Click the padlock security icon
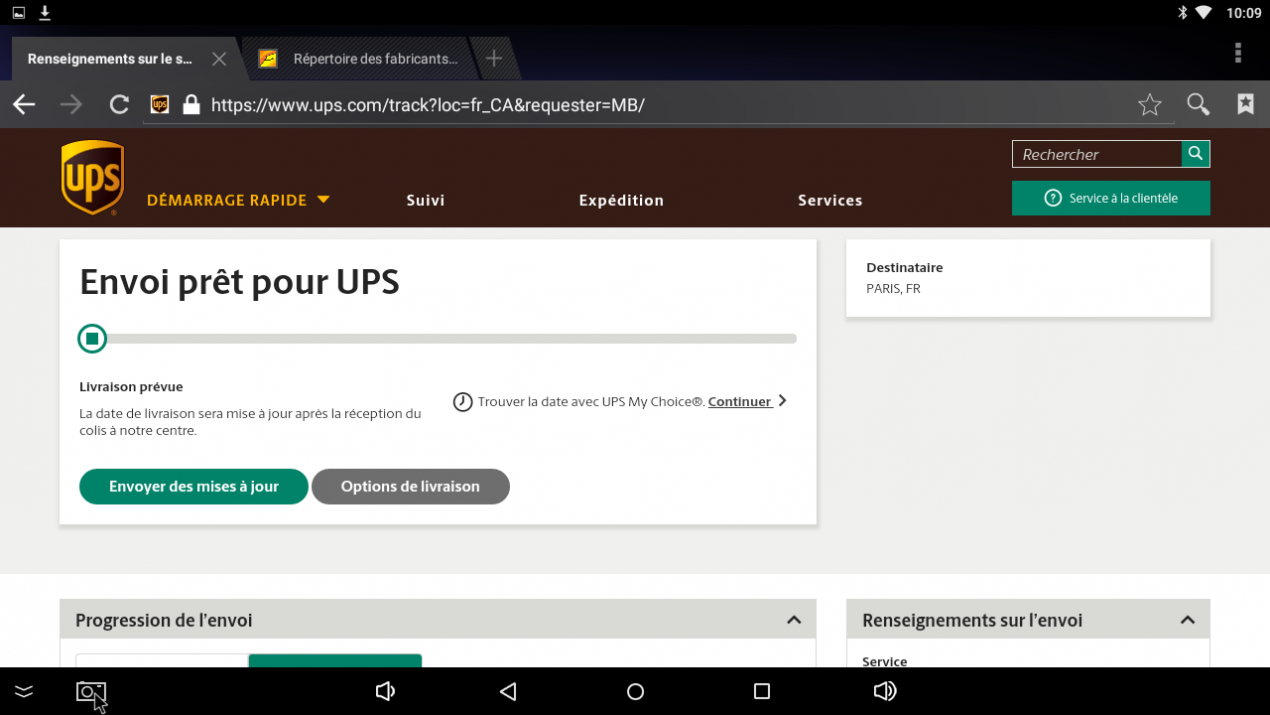 coord(190,105)
